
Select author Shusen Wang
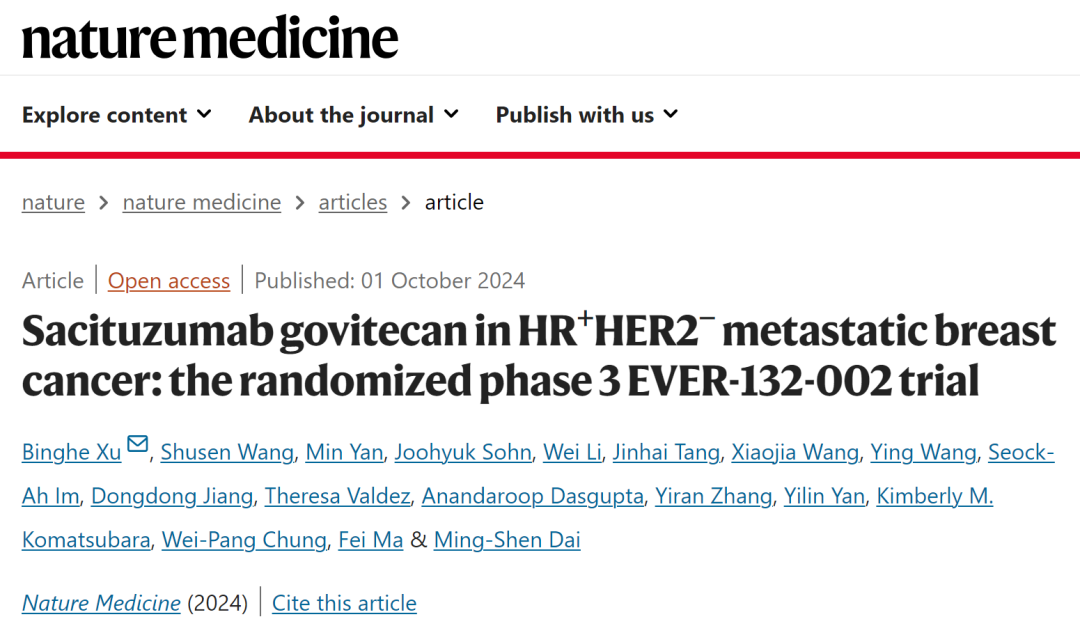click(x=227, y=453)
